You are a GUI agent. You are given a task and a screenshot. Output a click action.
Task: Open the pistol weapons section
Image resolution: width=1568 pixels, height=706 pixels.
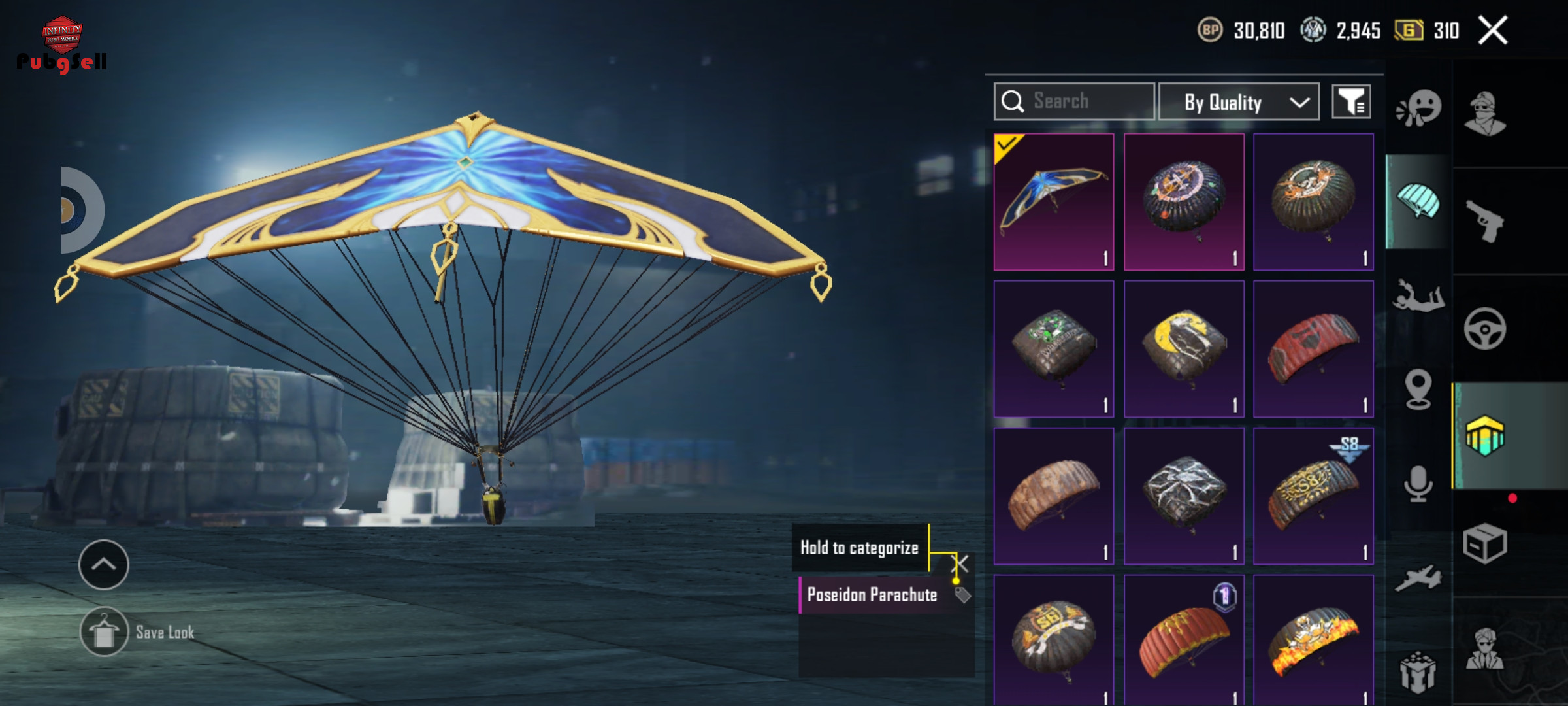(1485, 221)
